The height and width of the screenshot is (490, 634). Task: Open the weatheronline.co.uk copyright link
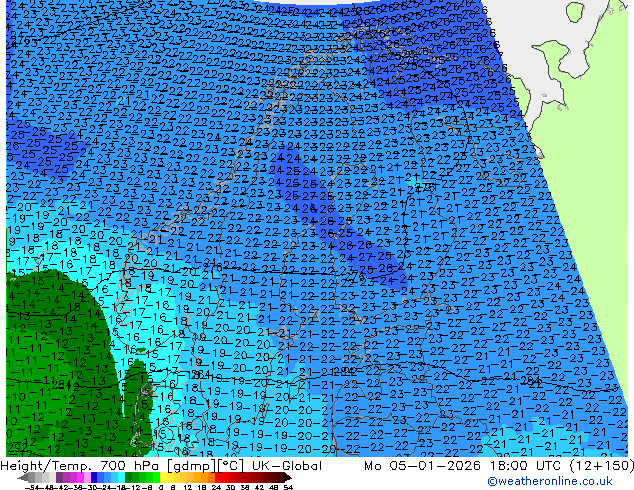[x=550, y=481]
